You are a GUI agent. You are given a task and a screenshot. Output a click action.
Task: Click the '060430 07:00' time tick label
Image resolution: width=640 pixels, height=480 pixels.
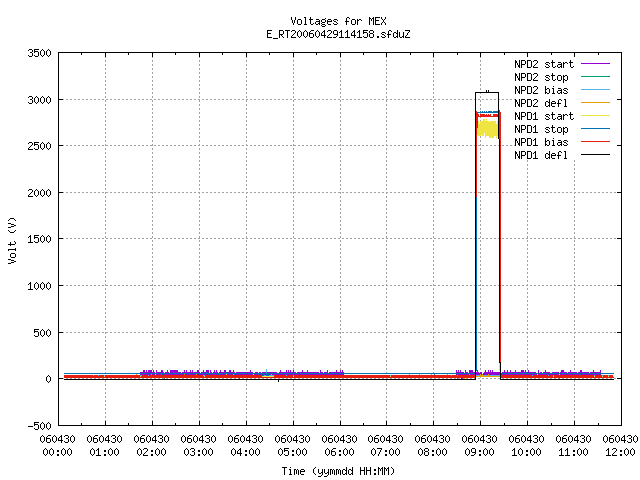(385, 446)
